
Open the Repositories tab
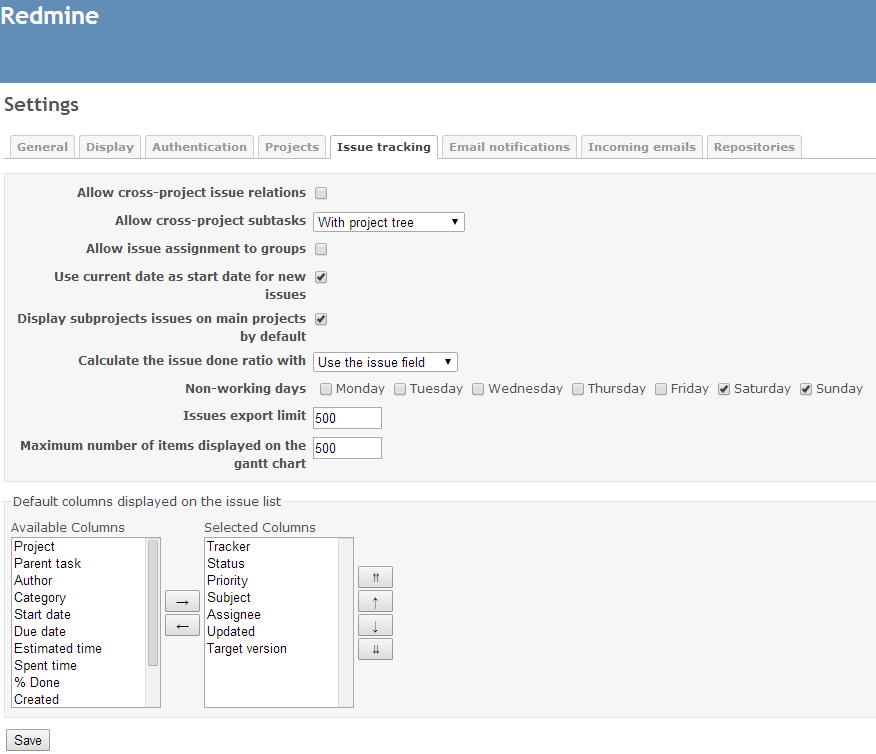tap(754, 147)
